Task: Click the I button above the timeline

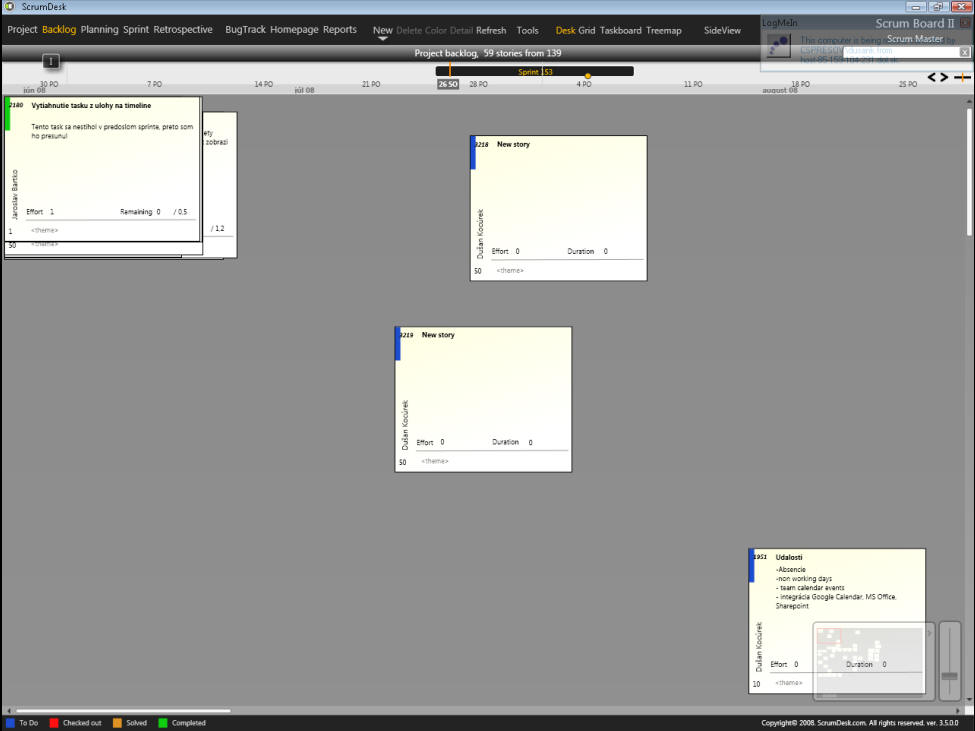Action: [x=51, y=61]
